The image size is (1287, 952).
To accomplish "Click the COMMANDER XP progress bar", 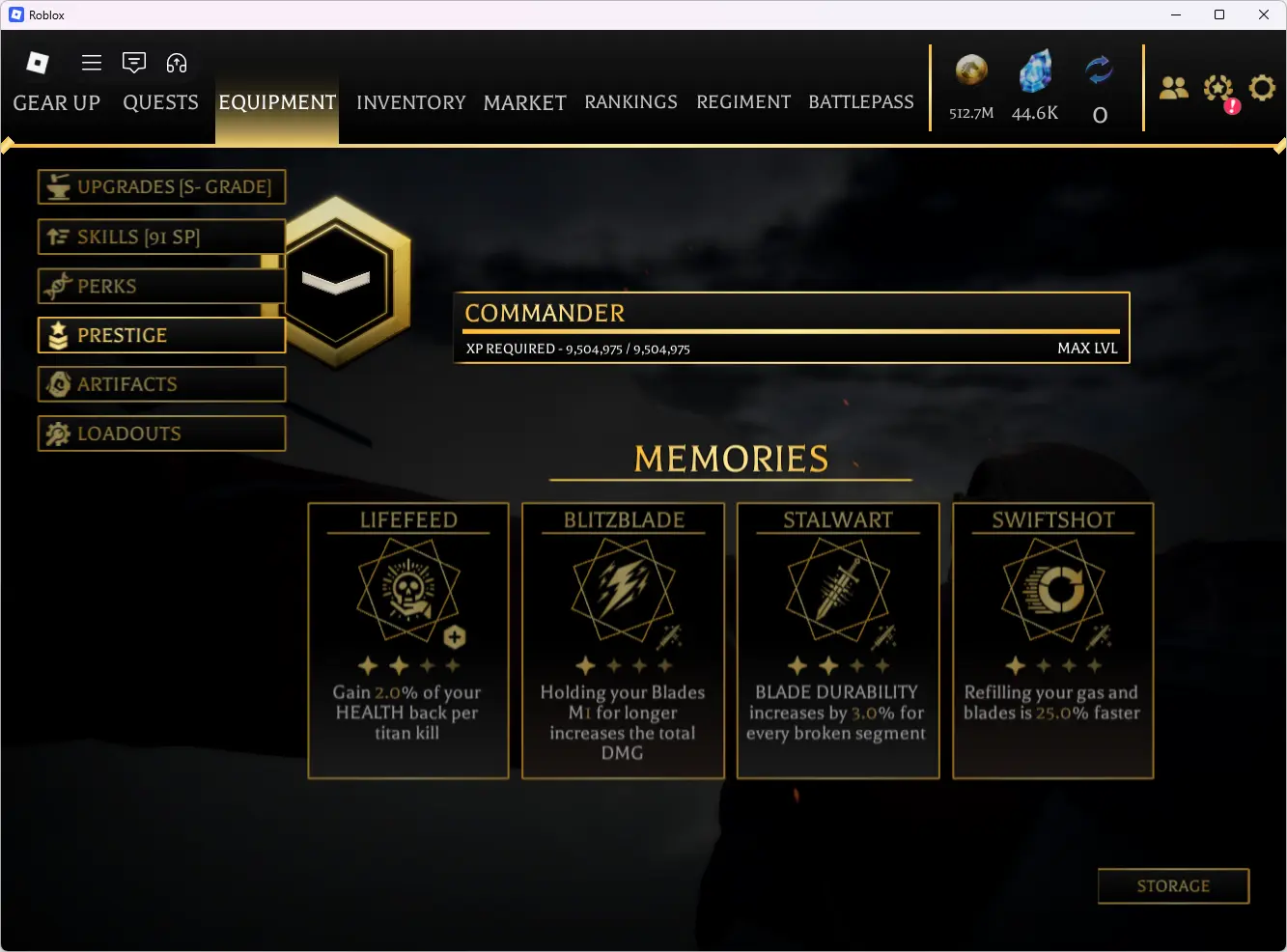I will tap(792, 331).
